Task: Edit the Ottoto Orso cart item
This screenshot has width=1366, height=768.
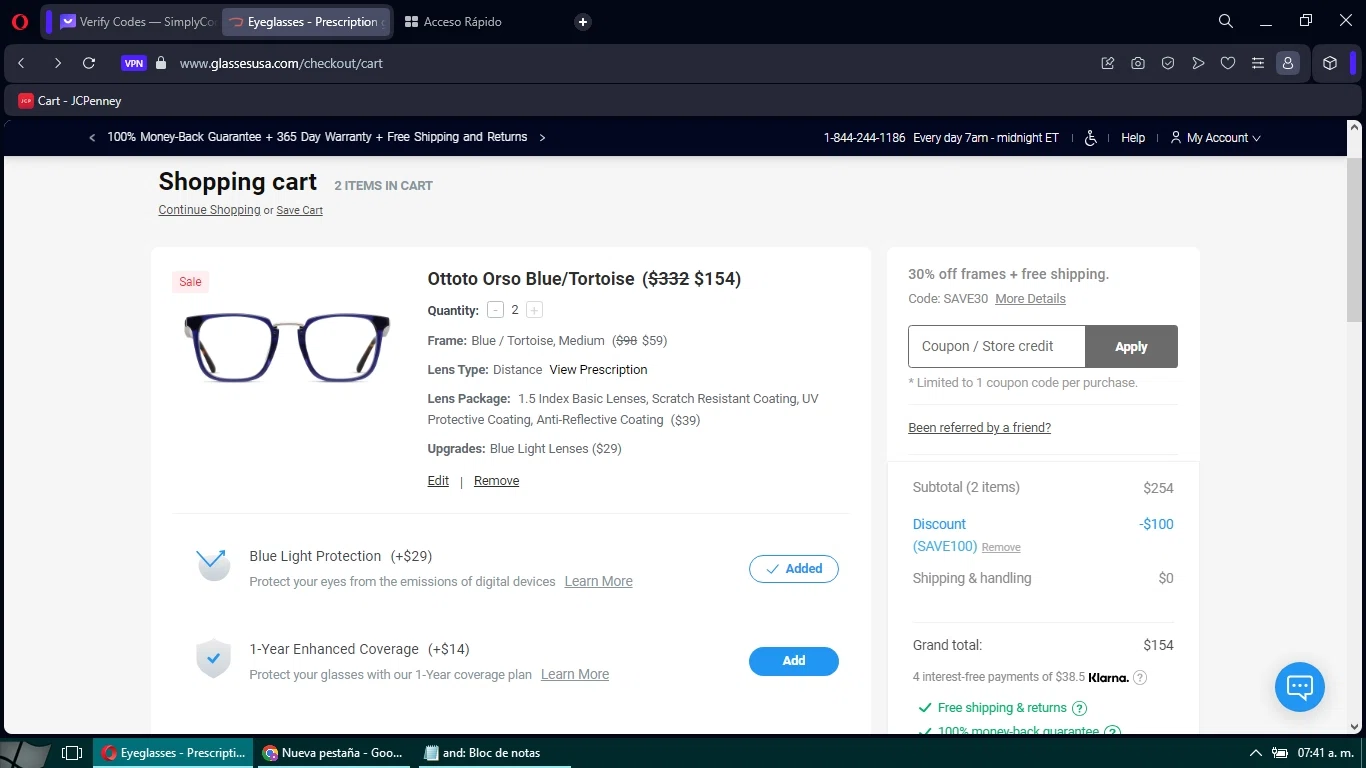Action: (438, 481)
